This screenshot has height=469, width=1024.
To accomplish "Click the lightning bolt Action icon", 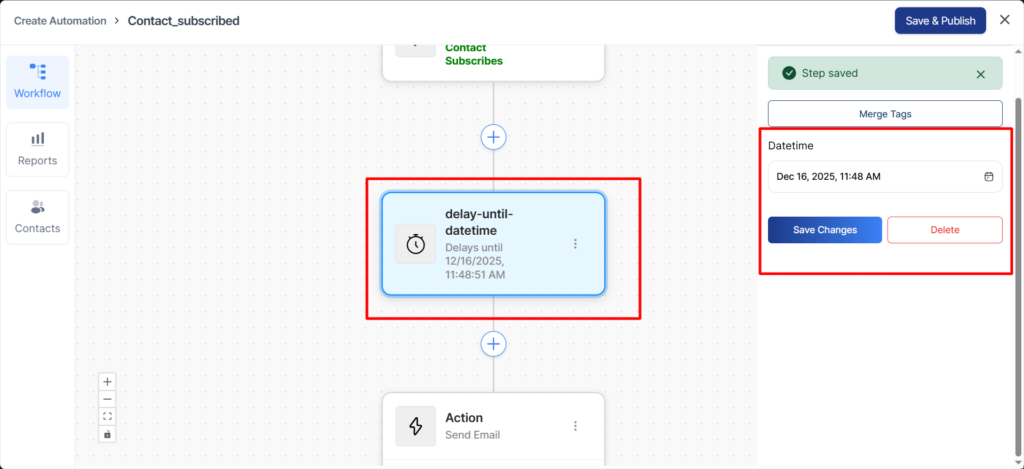I will tap(415, 426).
